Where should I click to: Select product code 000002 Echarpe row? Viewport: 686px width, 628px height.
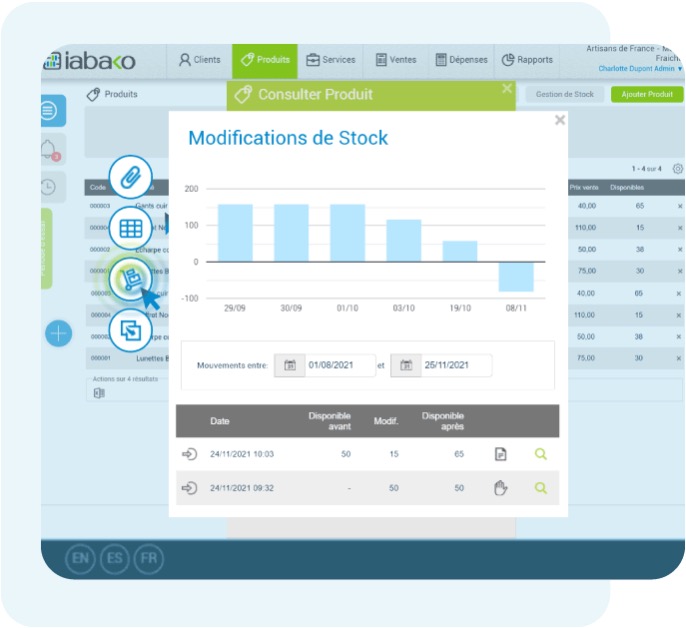click(x=100, y=249)
